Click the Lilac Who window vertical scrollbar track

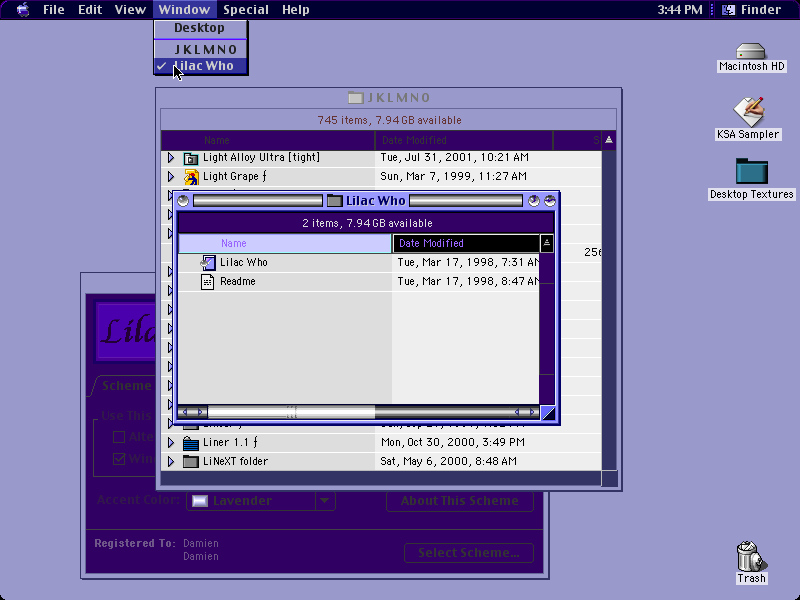click(x=546, y=329)
